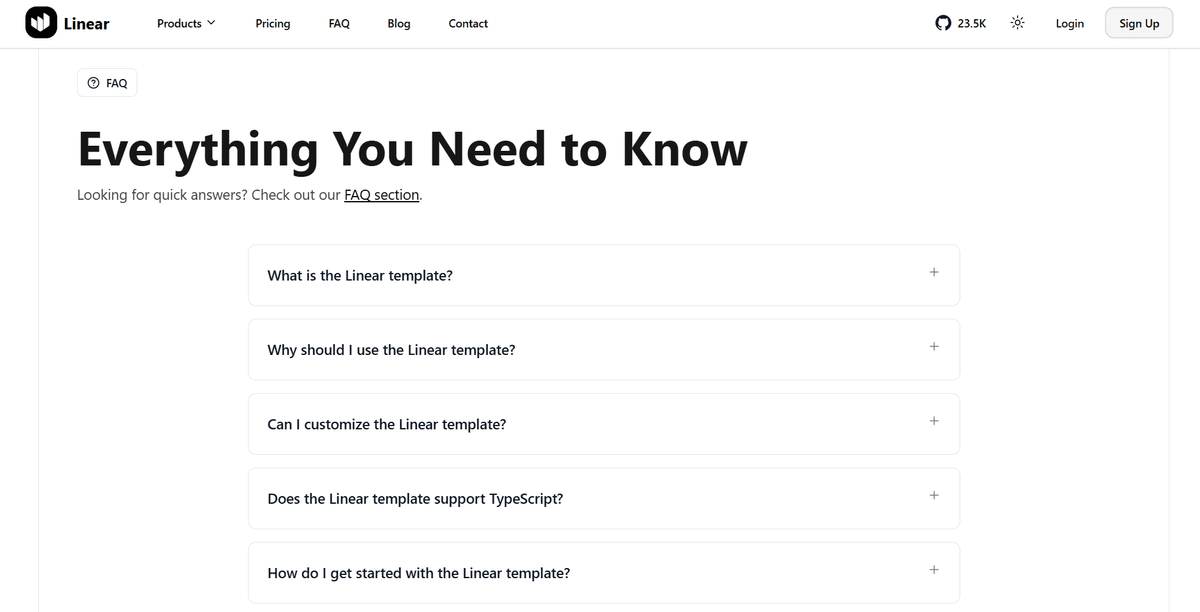Navigate to the Blog page

coord(398,23)
